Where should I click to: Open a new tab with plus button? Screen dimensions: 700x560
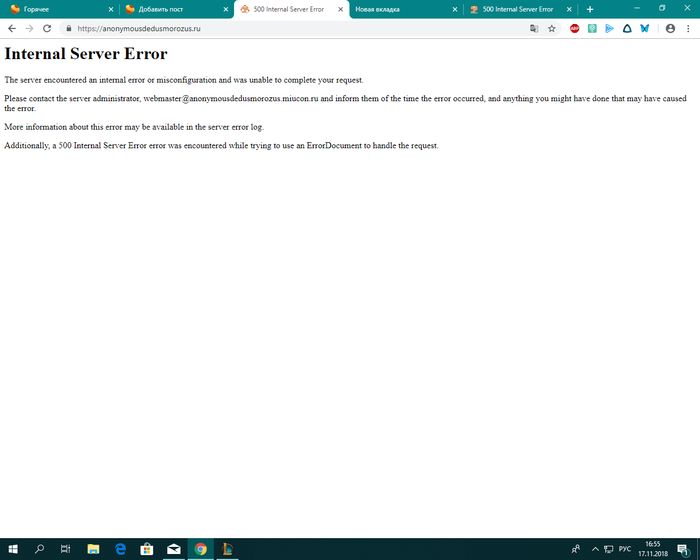590,9
